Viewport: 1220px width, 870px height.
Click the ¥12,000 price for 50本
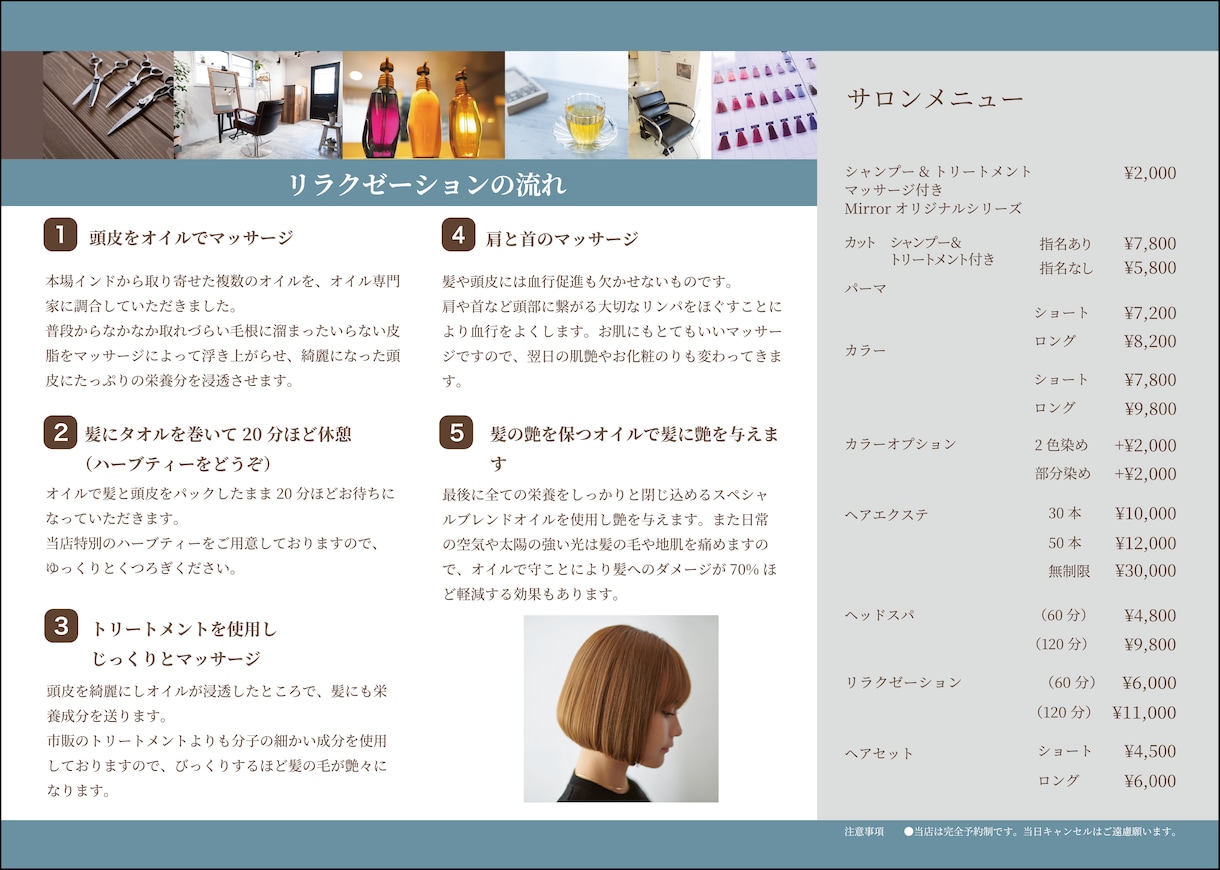point(1146,543)
